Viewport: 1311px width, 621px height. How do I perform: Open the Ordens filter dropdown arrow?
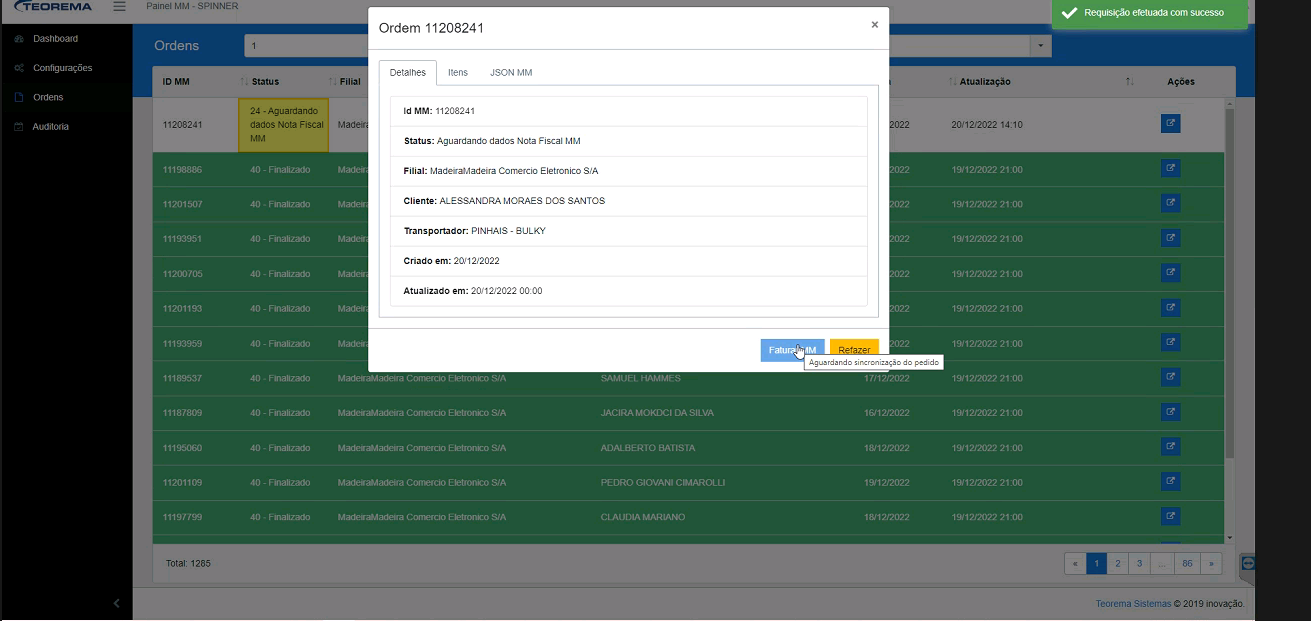tap(1042, 46)
